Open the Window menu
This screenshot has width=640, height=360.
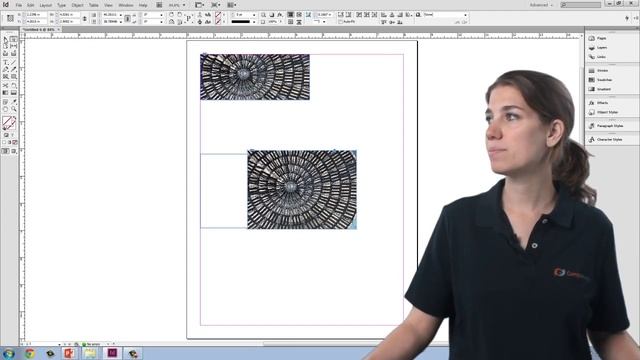click(x=126, y=5)
